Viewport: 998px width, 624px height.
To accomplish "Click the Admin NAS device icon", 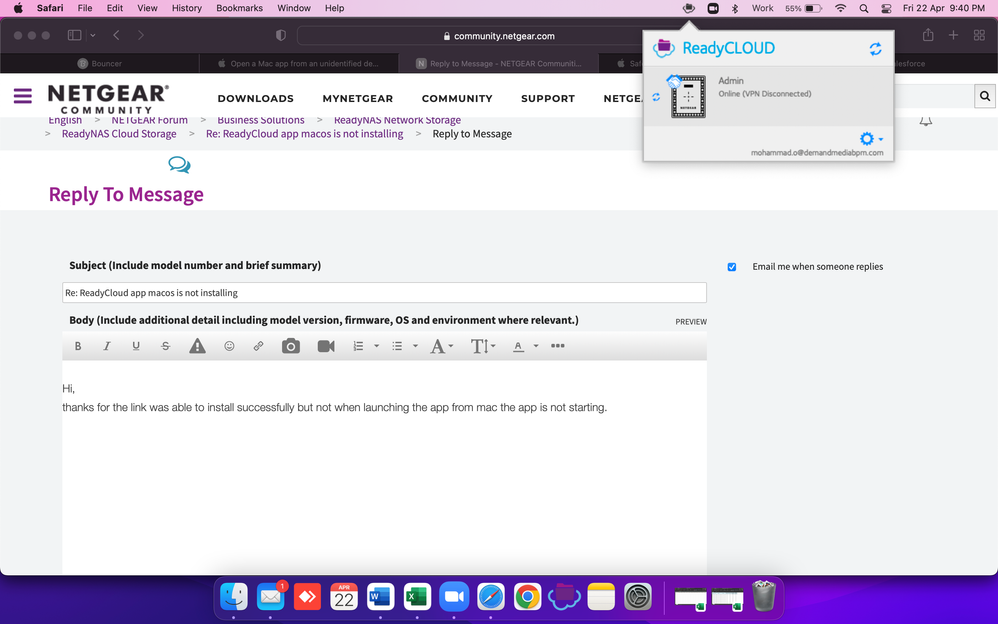I will [x=688, y=96].
